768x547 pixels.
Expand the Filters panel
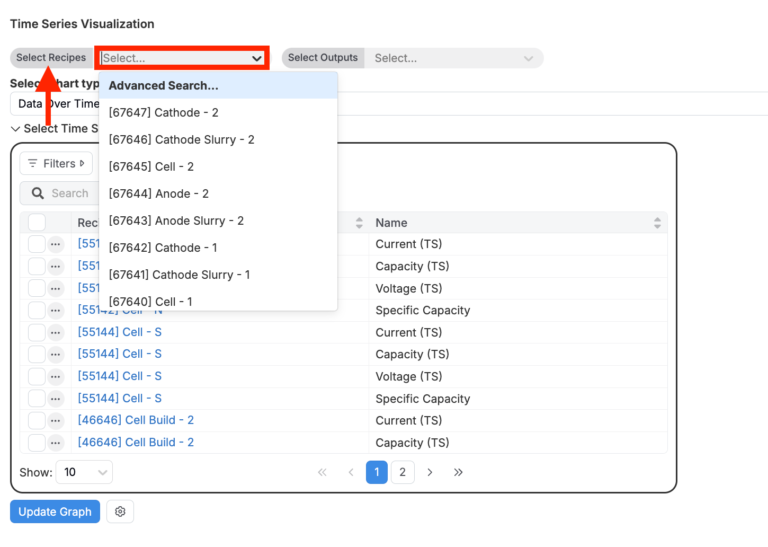56,164
